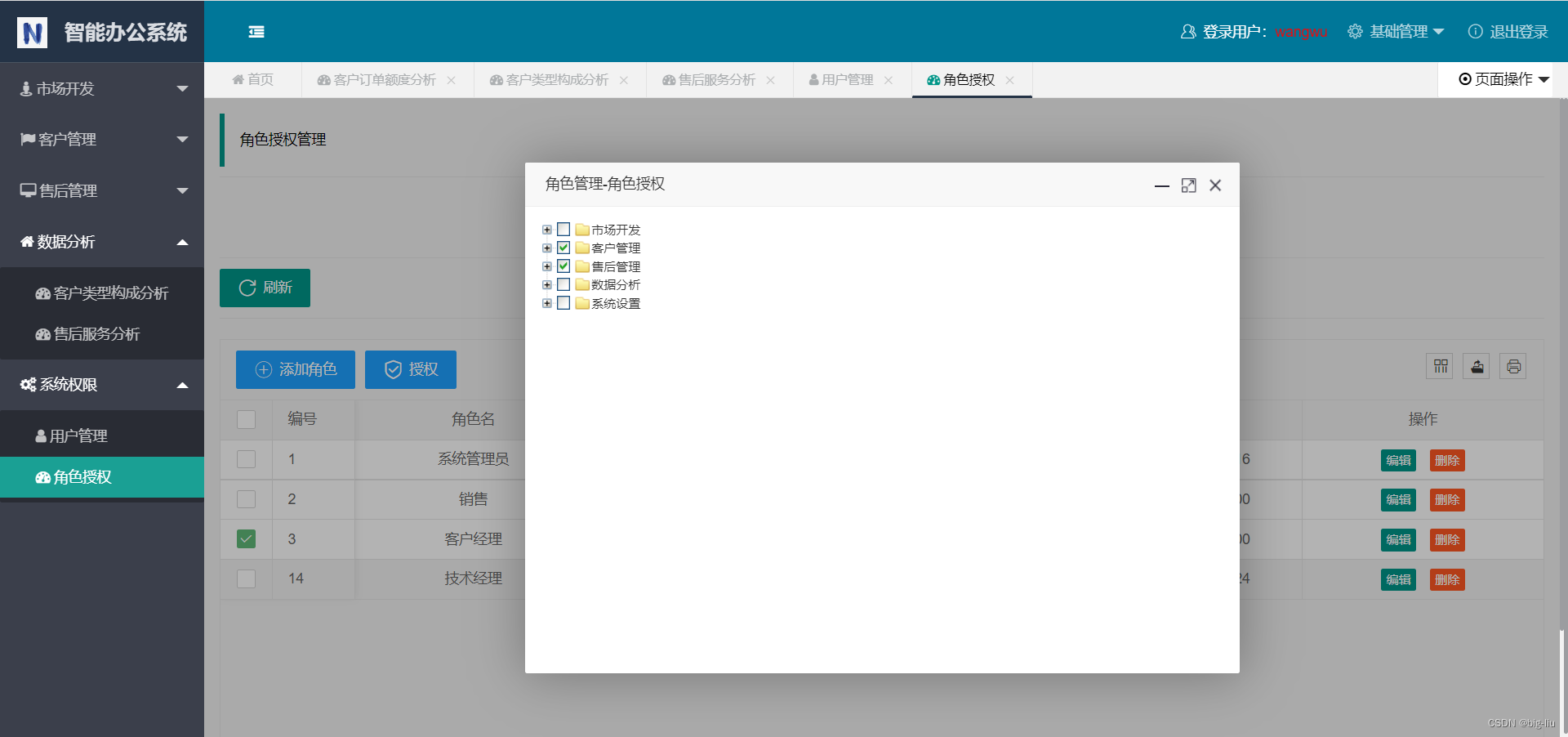Click the 市场开发 folder icon in tree
The height and width of the screenshot is (737, 1568).
(x=582, y=230)
